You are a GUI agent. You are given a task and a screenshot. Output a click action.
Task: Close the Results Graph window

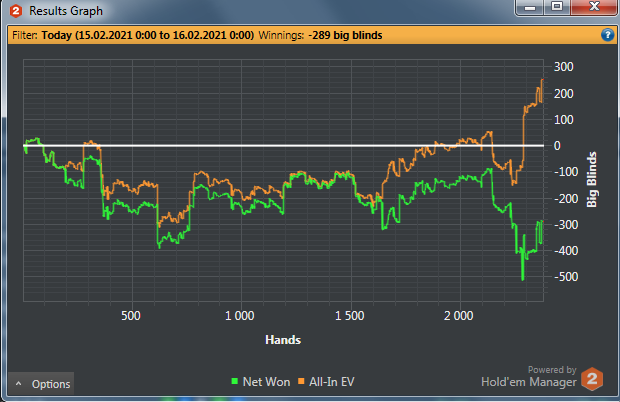[x=594, y=7]
